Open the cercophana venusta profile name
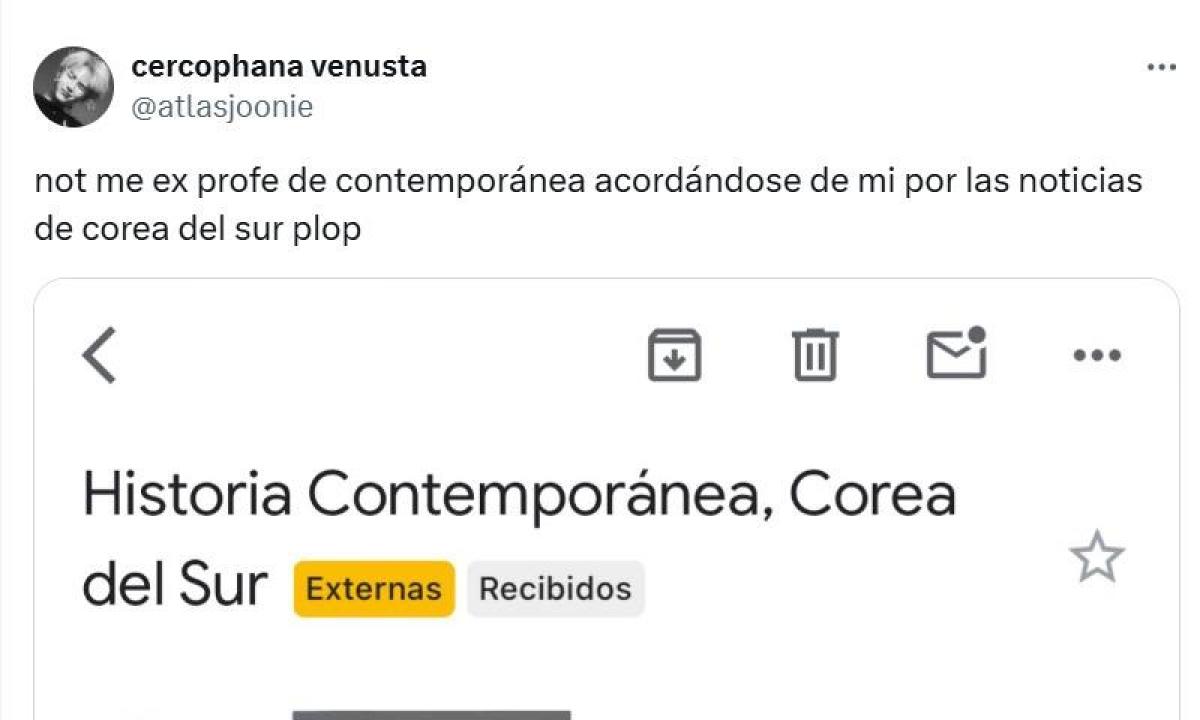 tap(279, 67)
